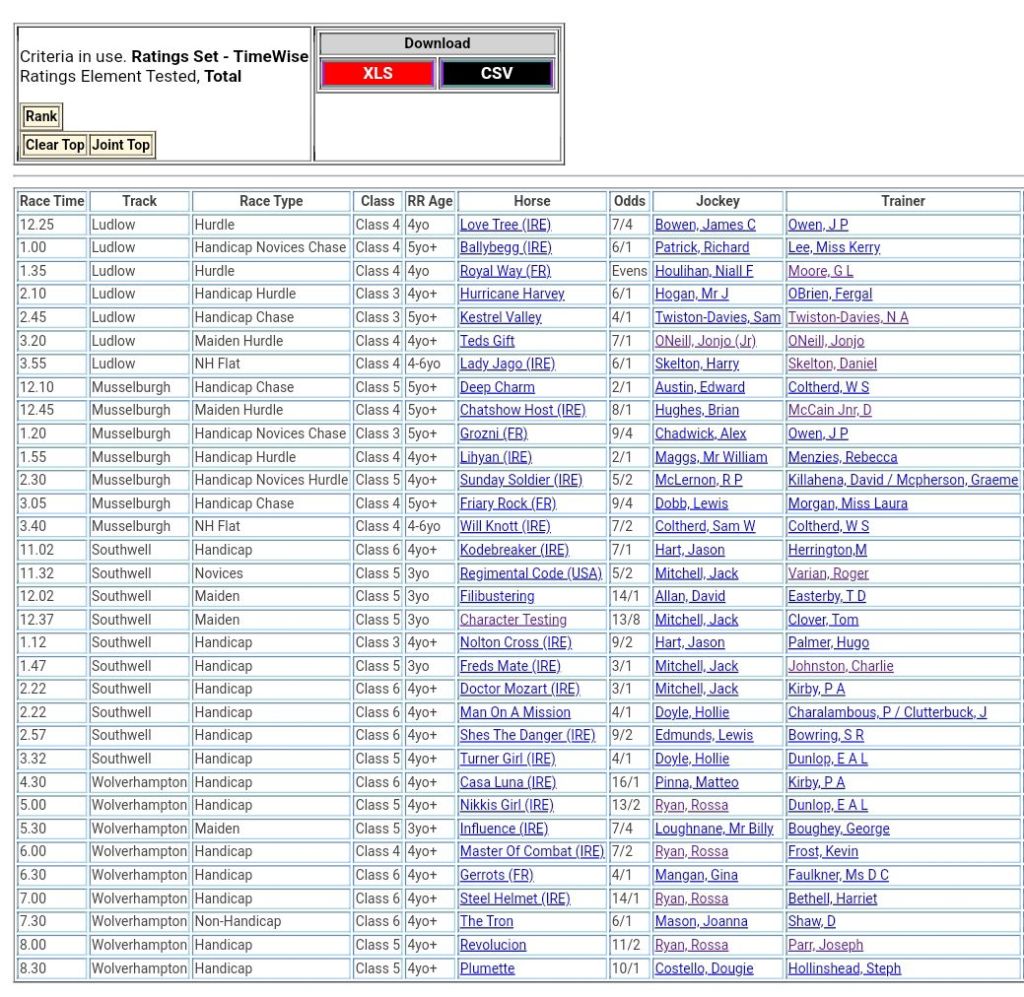Download ratings as XLS file
The height and width of the screenshot is (997, 1024).
[377, 74]
